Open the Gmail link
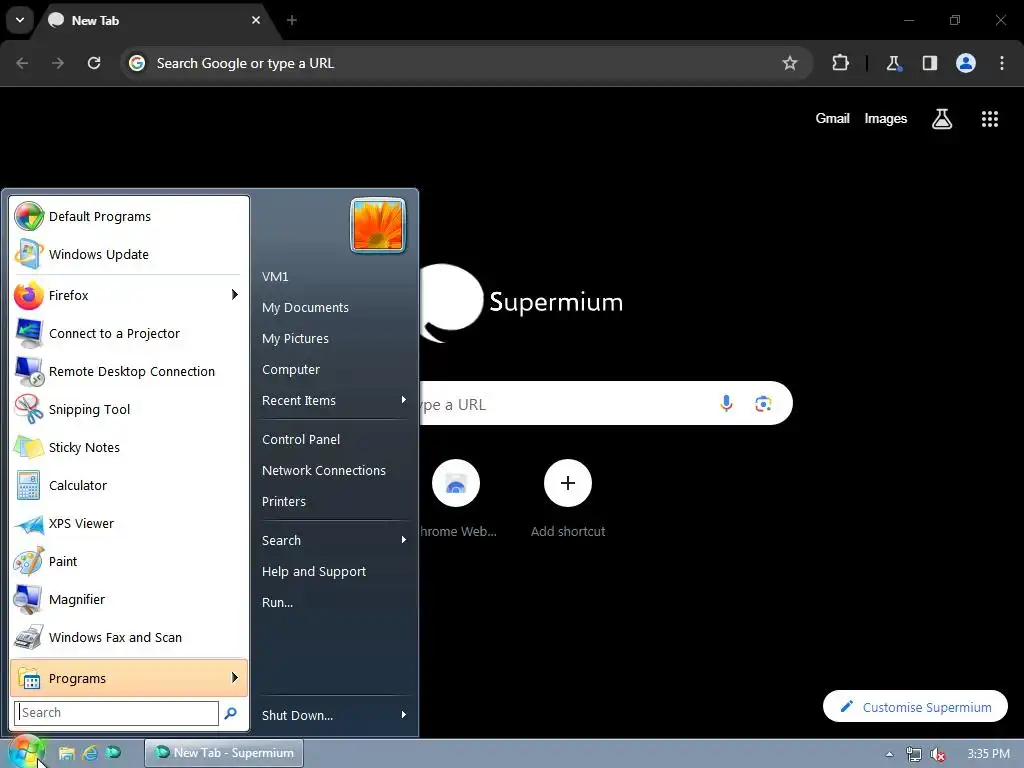 point(833,118)
